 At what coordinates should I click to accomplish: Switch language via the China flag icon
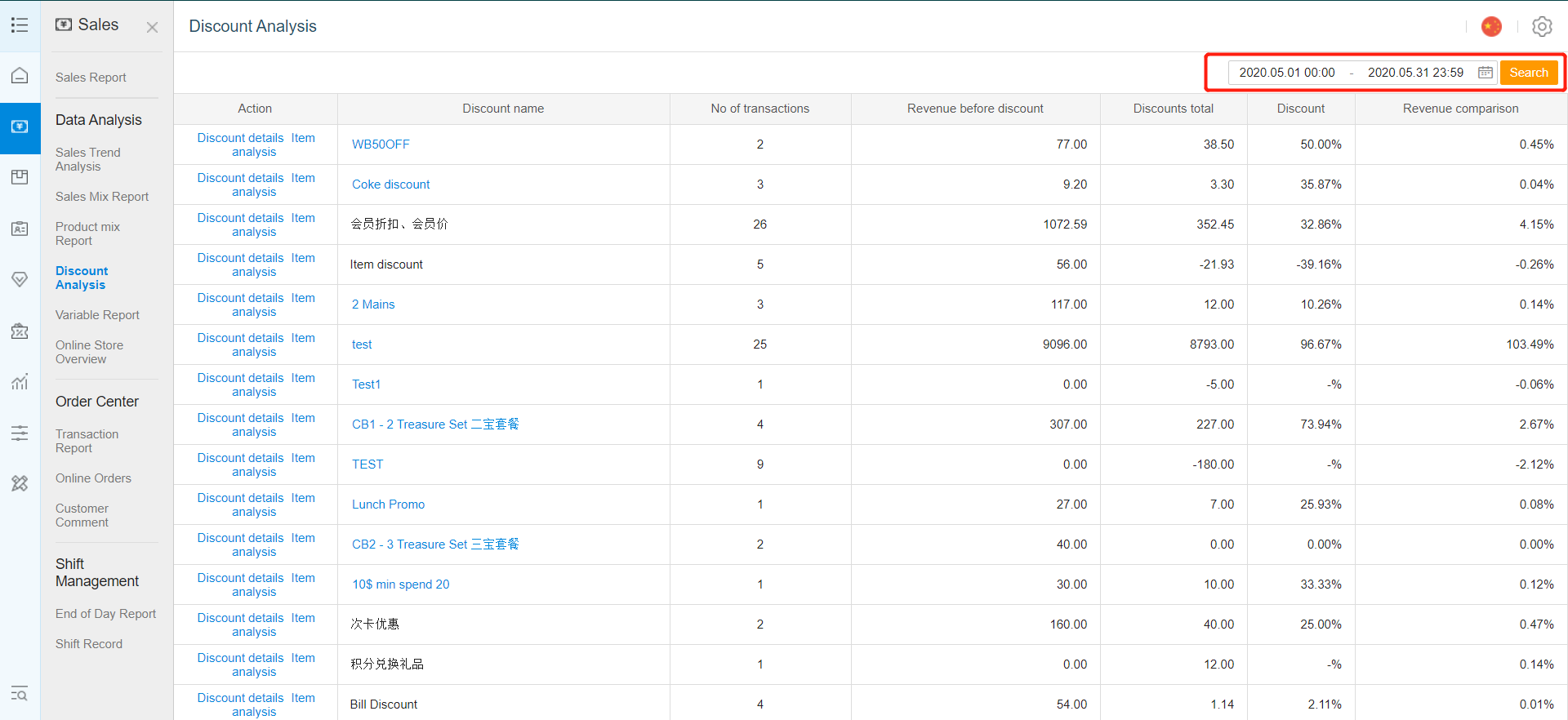(1491, 26)
